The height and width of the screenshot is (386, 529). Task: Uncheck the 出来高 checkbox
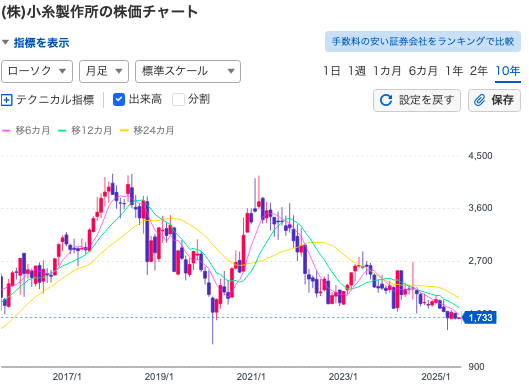(x=119, y=100)
